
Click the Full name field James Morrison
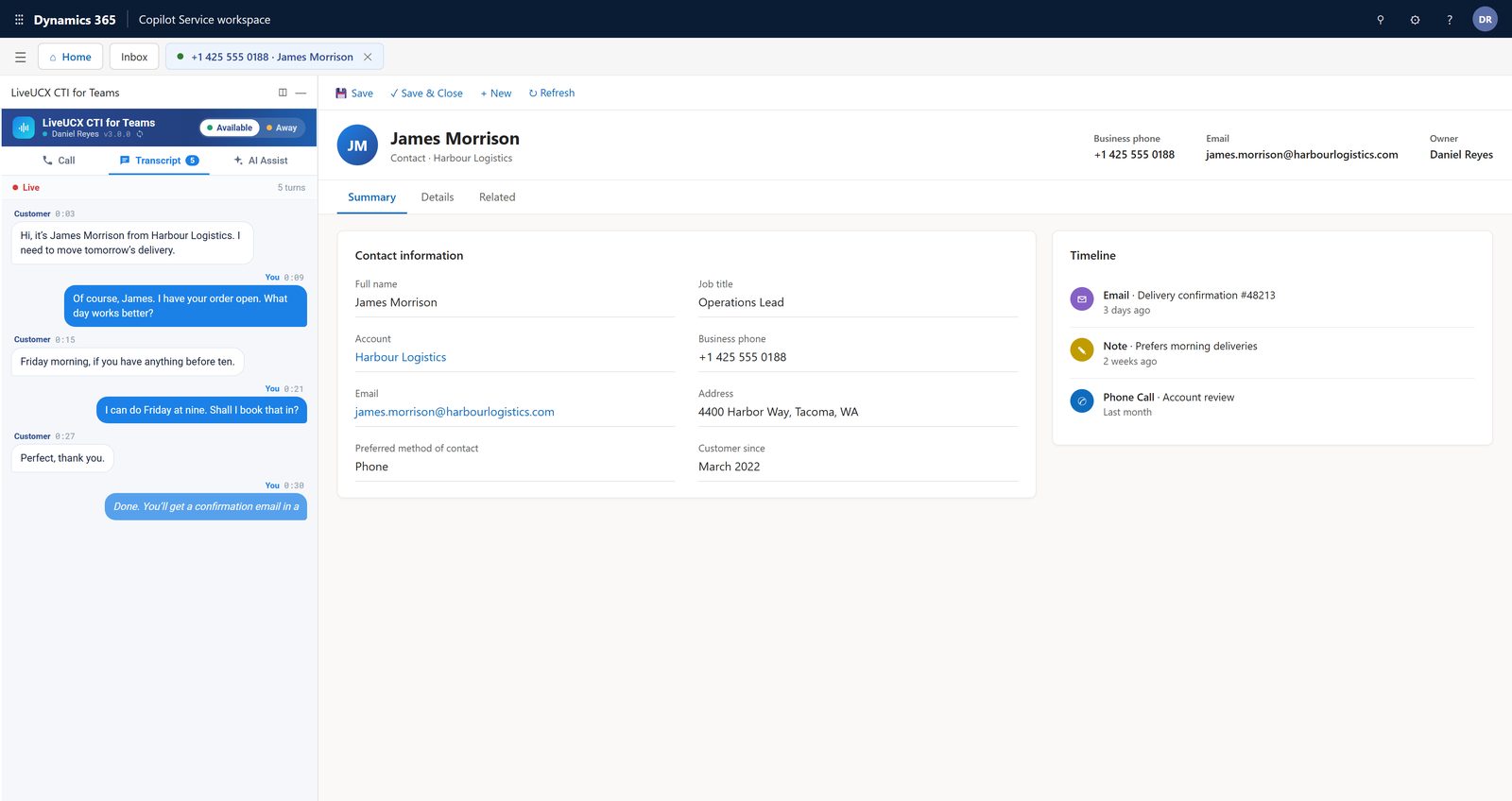coord(515,302)
